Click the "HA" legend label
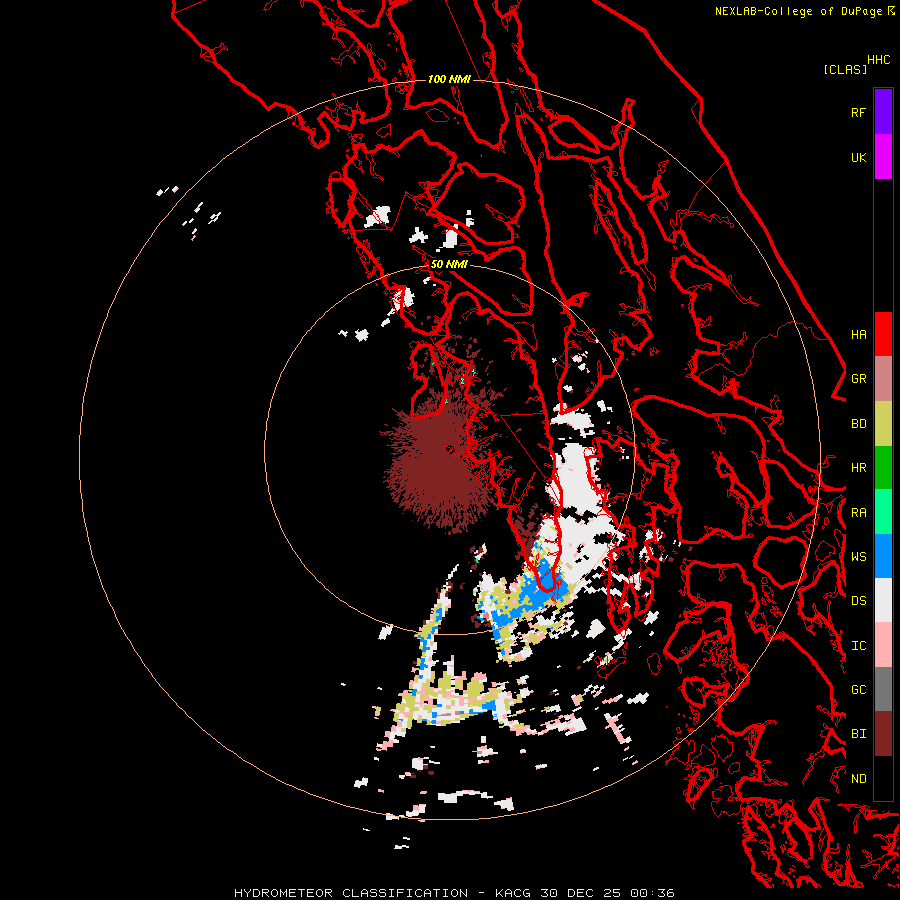The width and height of the screenshot is (900, 900). pos(858,334)
